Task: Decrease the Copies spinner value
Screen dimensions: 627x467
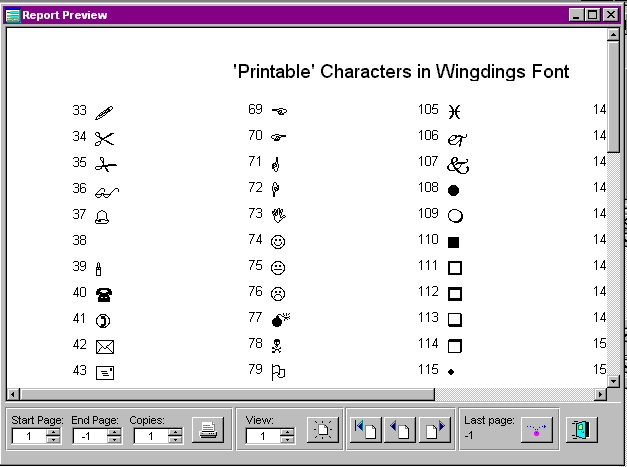Action: (175, 439)
